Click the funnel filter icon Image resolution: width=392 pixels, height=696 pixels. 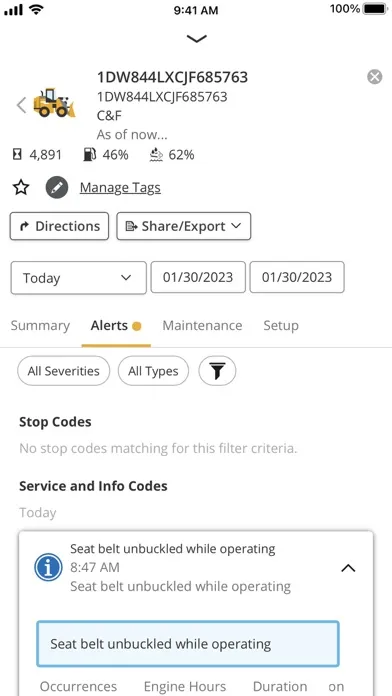(217, 371)
